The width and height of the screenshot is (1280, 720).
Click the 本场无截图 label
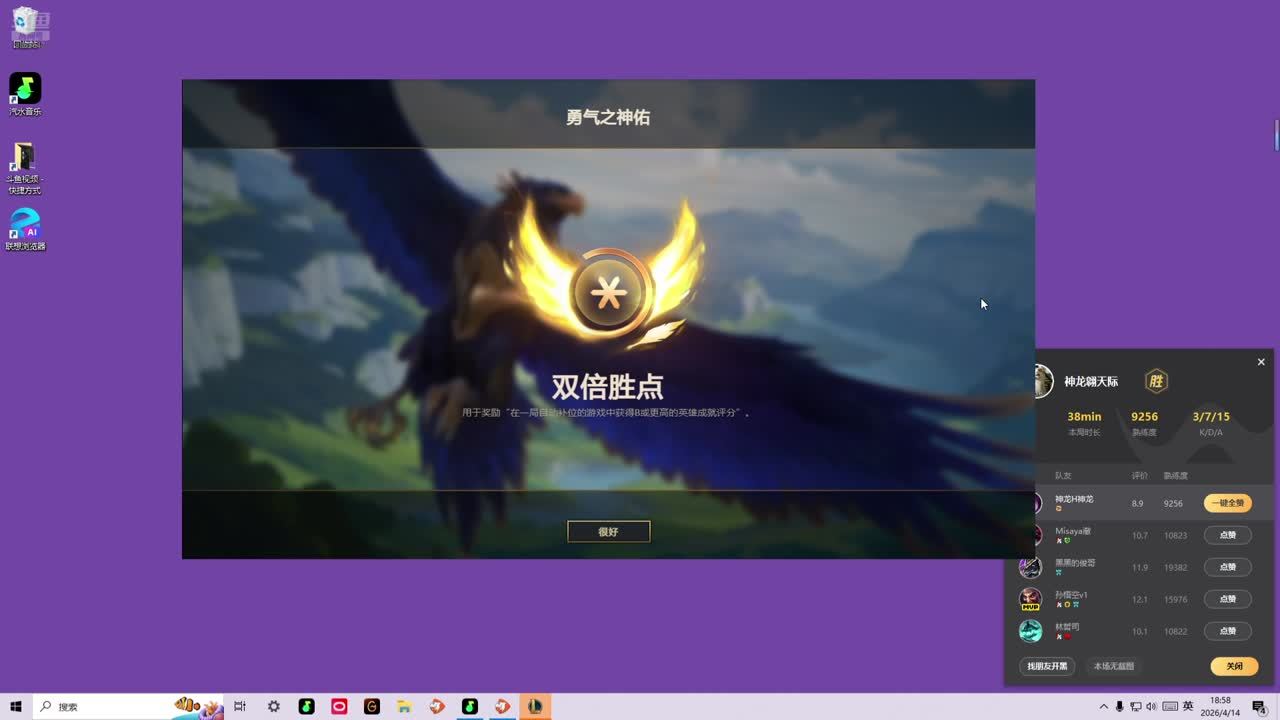coord(1114,666)
